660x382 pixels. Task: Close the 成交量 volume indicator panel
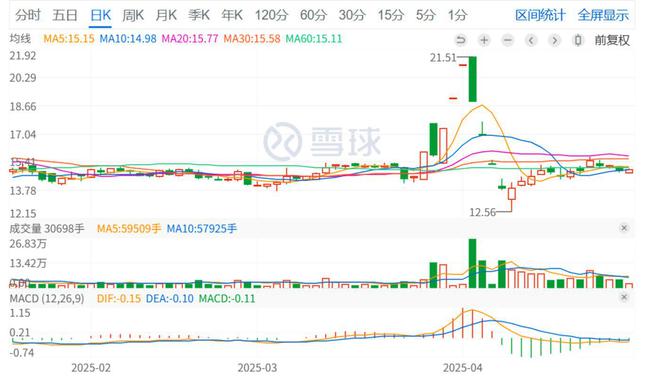click(x=624, y=228)
